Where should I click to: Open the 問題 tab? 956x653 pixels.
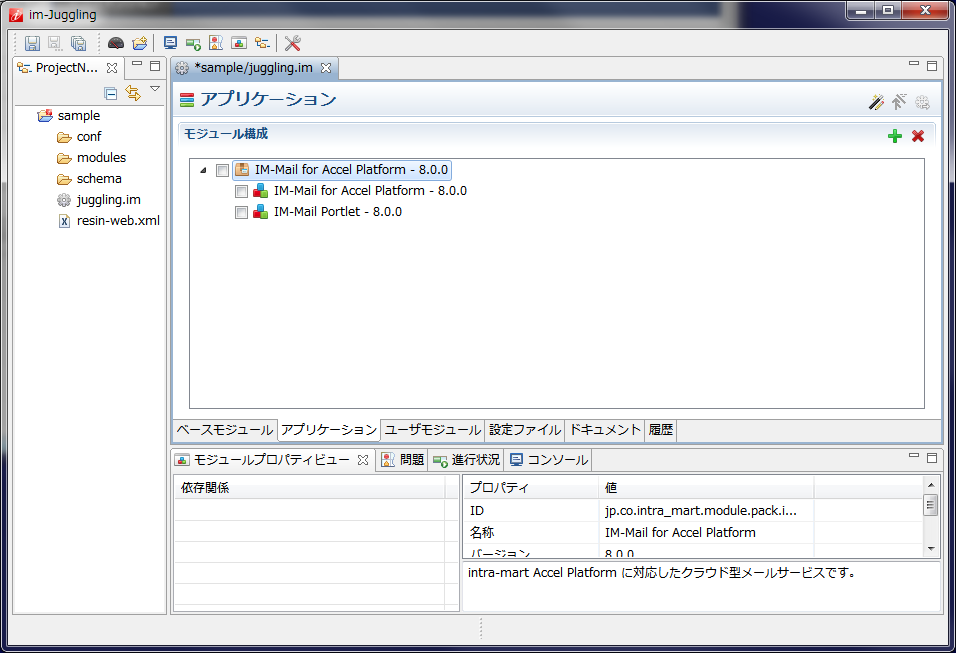tap(402, 460)
